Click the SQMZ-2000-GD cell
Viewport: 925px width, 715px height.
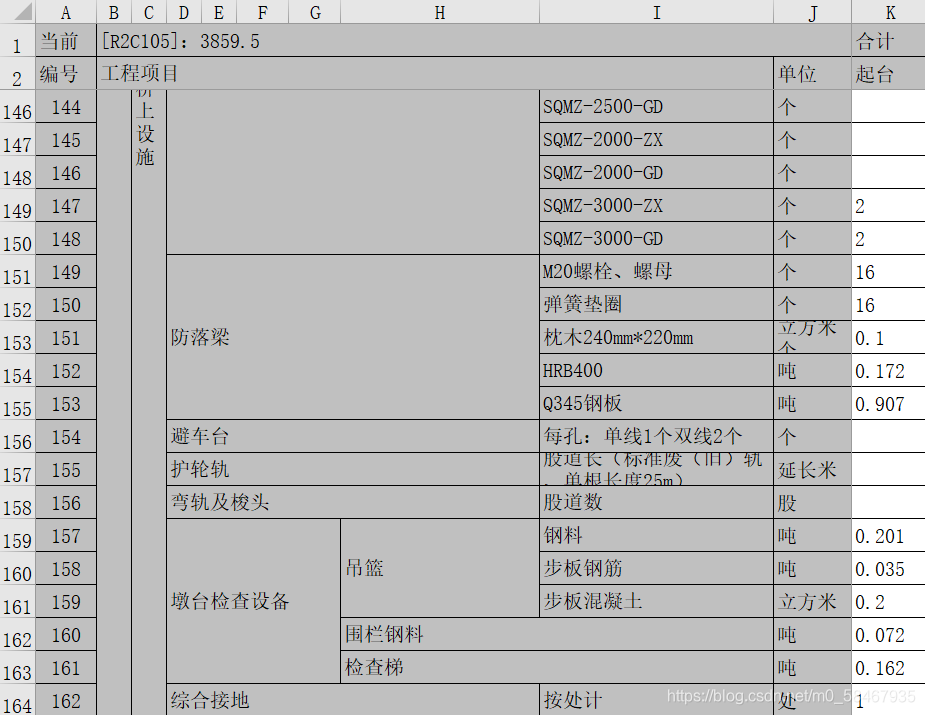[x=657, y=173]
